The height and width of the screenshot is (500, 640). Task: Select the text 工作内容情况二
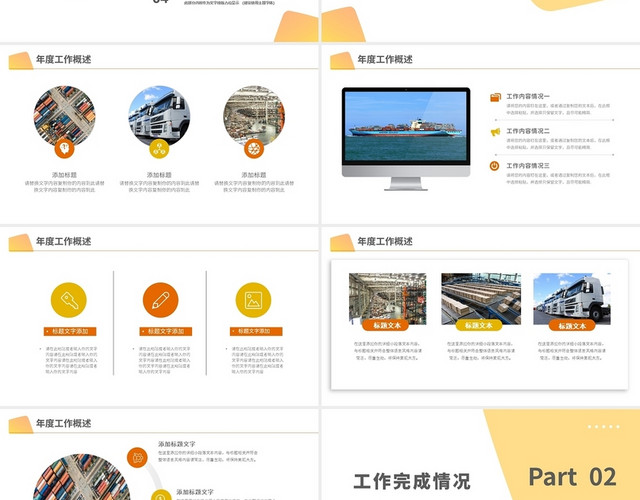(x=528, y=131)
